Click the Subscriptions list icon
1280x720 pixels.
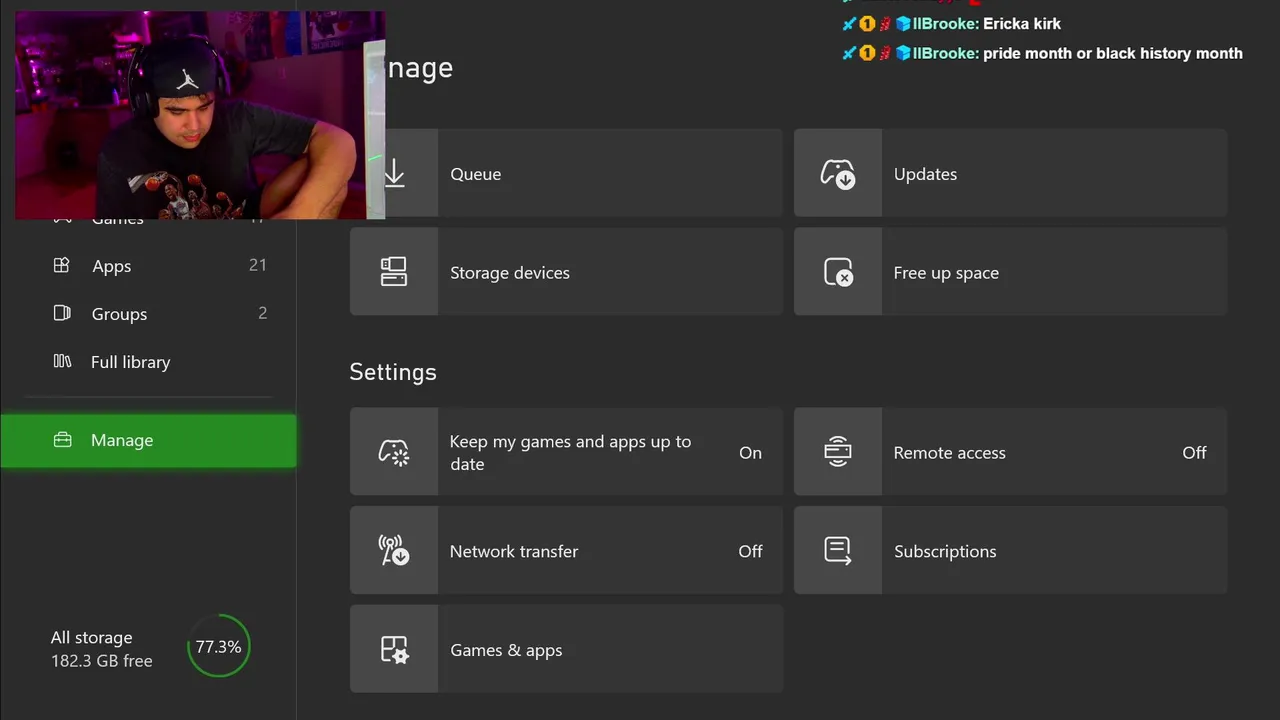pyautogui.click(x=837, y=551)
